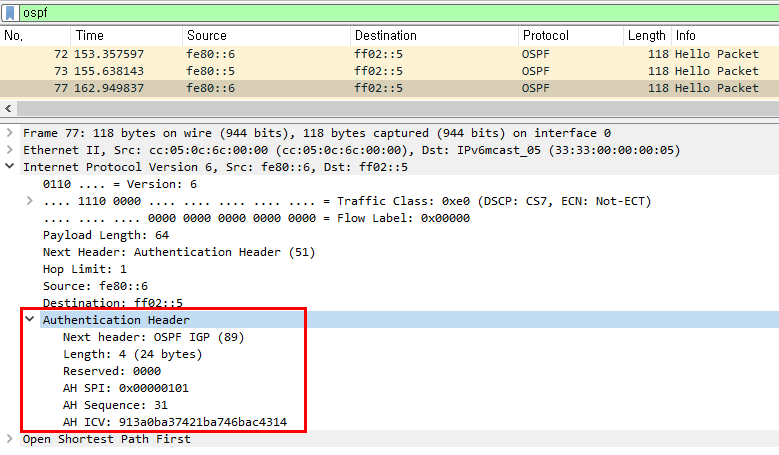This screenshot has height=455, width=779.
Task: Select the Hop Limit: 1 field
Action: [84, 269]
